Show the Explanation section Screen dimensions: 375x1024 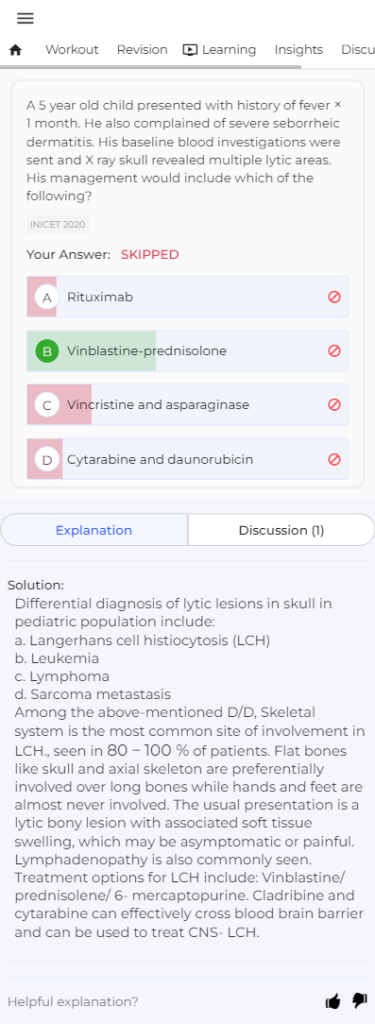(94, 530)
